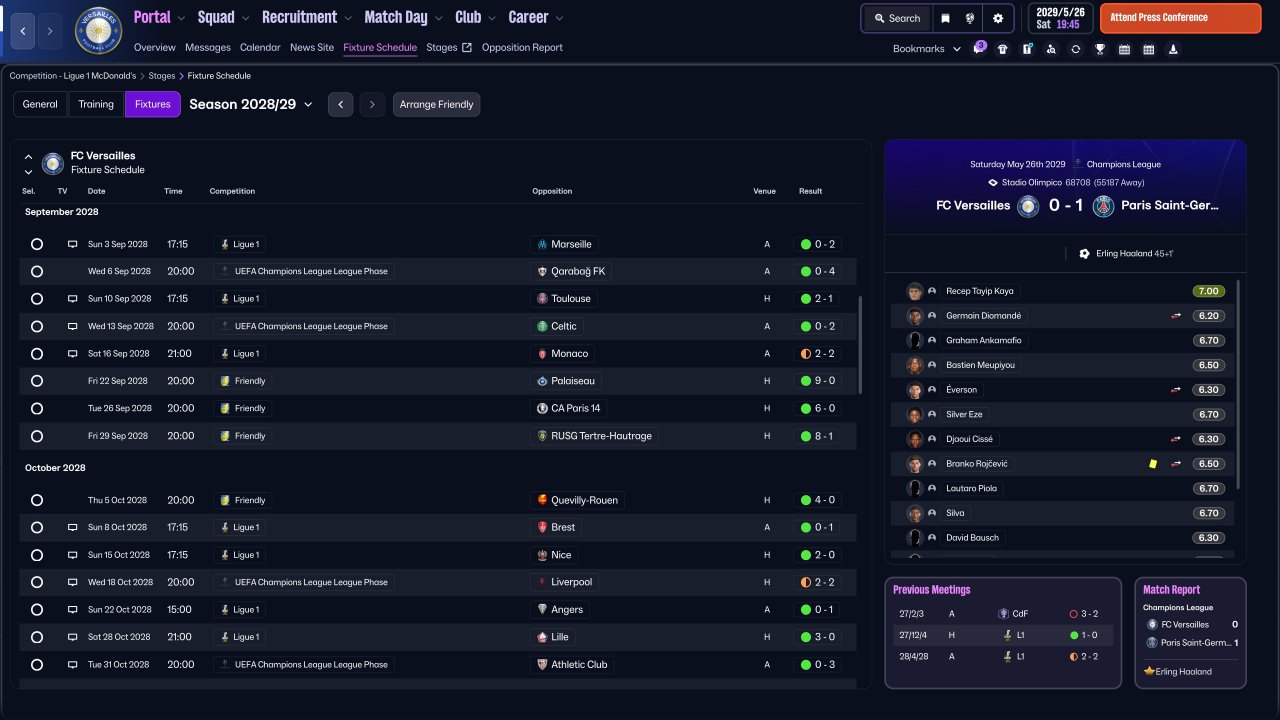Screen dimensions: 1280x720
Task: Click Attend Press Conference button
Action: click(x=1180, y=18)
